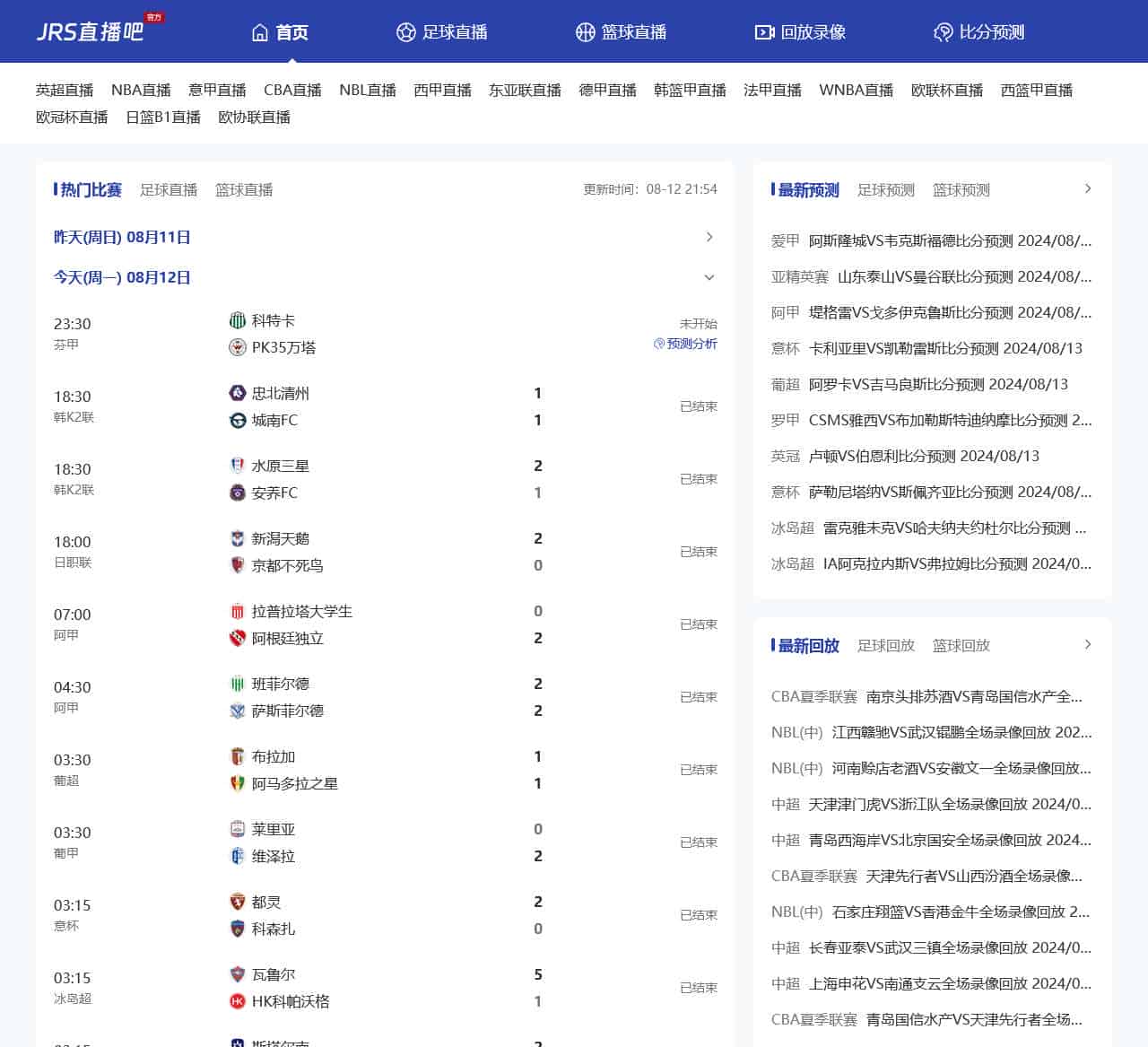Select 篮球预测 tab

(x=961, y=189)
